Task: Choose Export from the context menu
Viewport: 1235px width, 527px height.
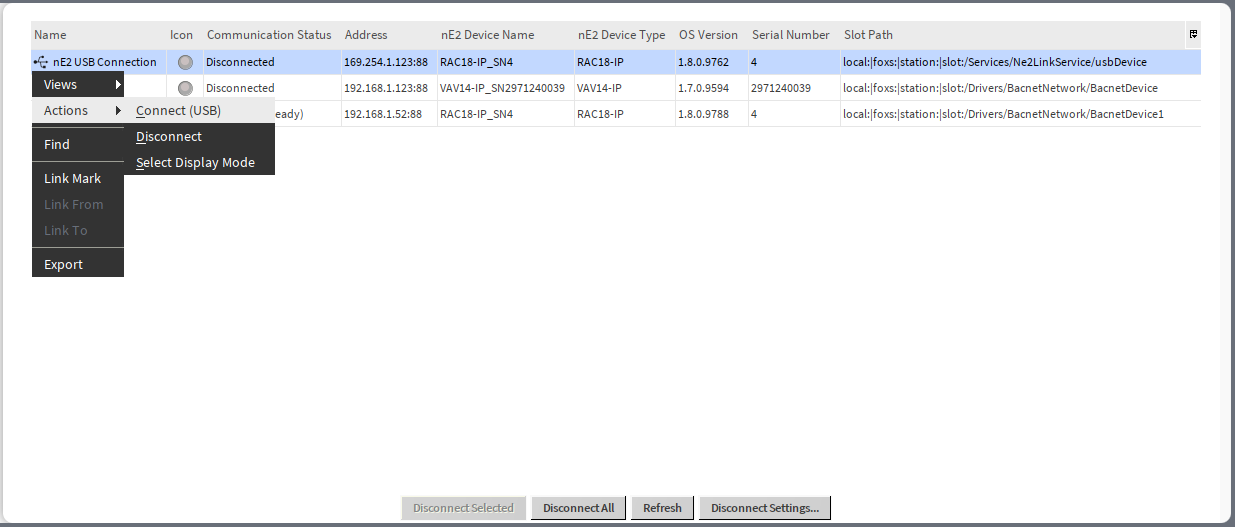Action: pos(63,265)
